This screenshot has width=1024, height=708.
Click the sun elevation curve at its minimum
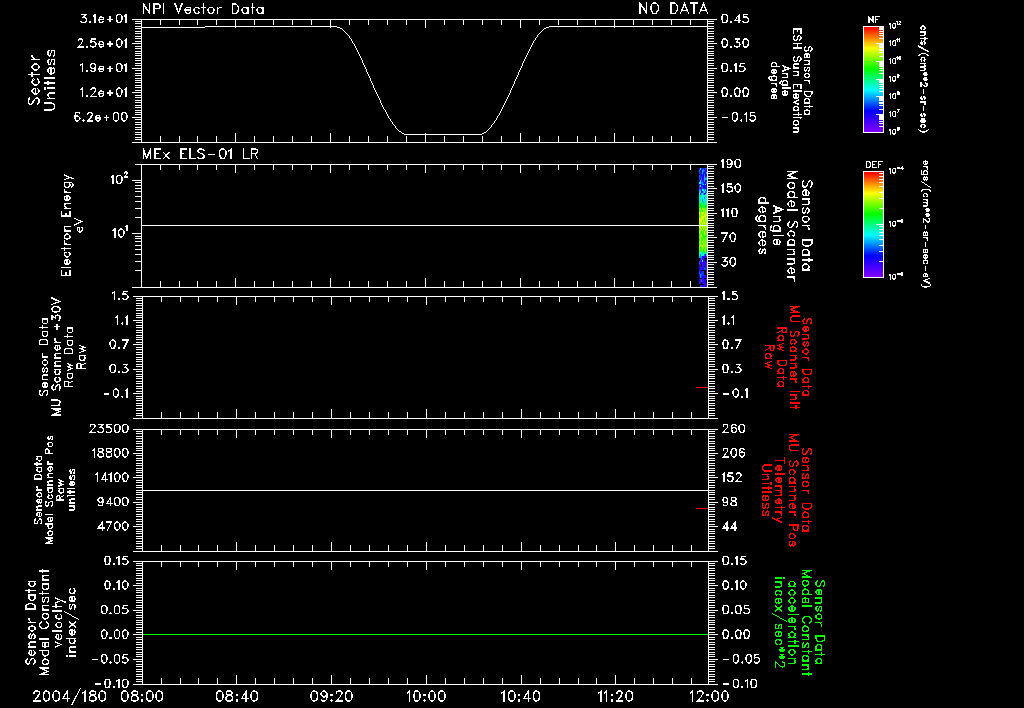(444, 135)
